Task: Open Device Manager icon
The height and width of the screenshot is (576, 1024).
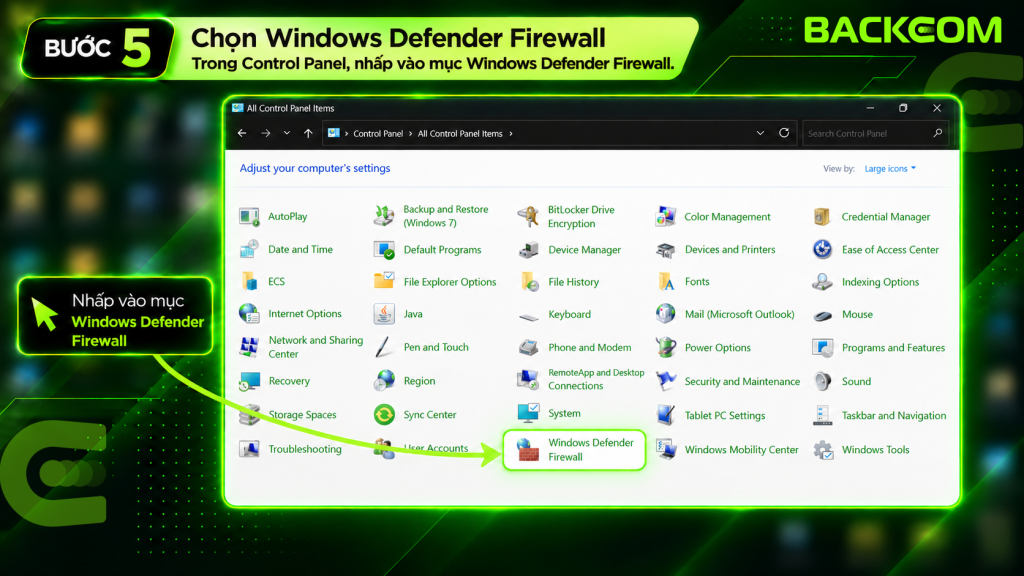Action: click(x=528, y=249)
